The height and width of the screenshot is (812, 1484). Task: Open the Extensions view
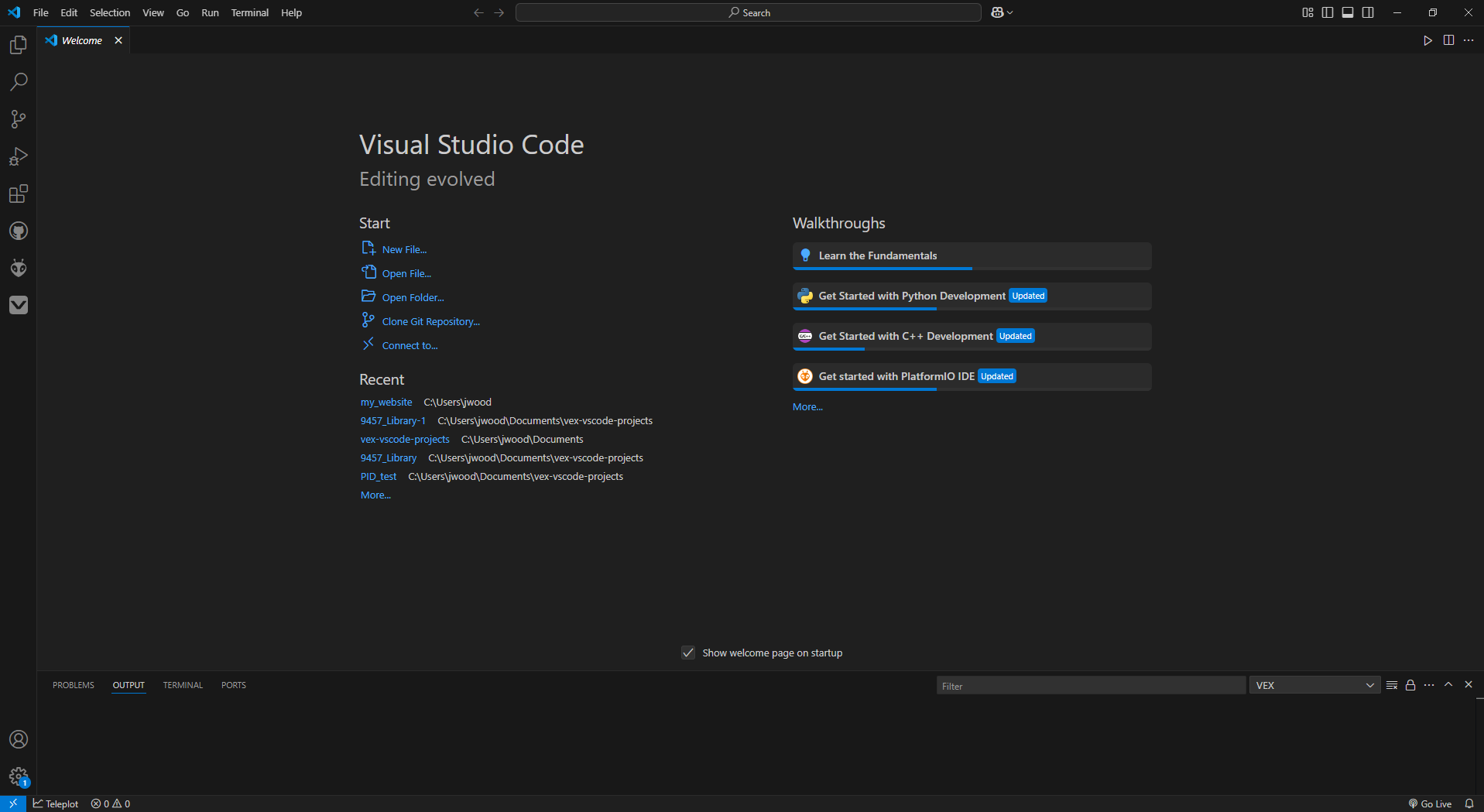tap(19, 194)
